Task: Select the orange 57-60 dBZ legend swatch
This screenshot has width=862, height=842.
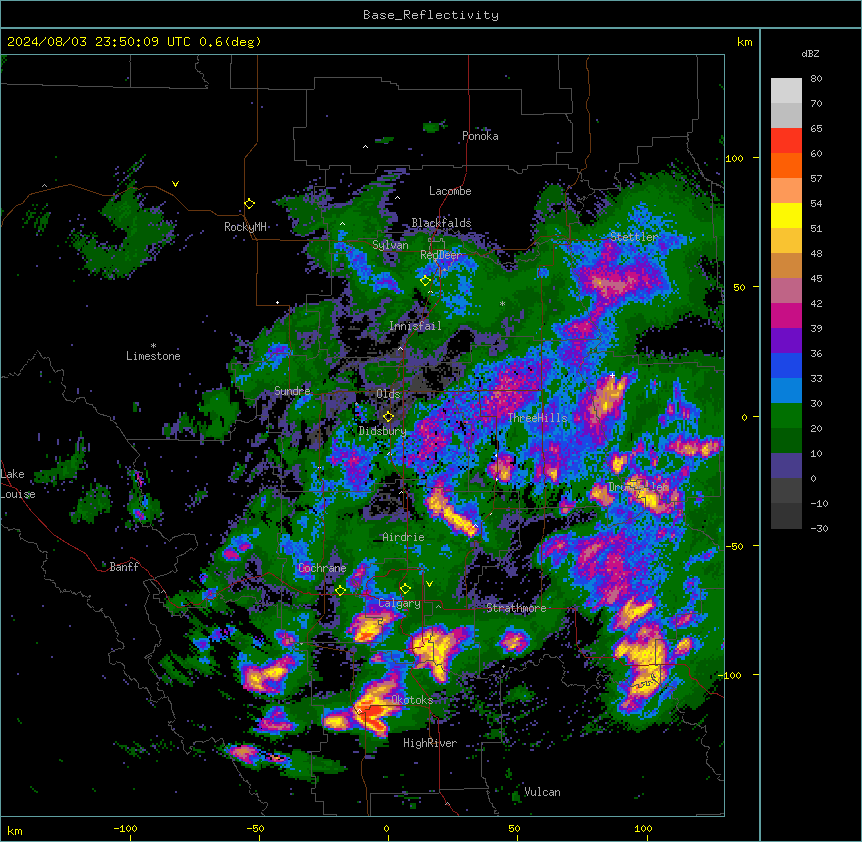Action: click(786, 165)
